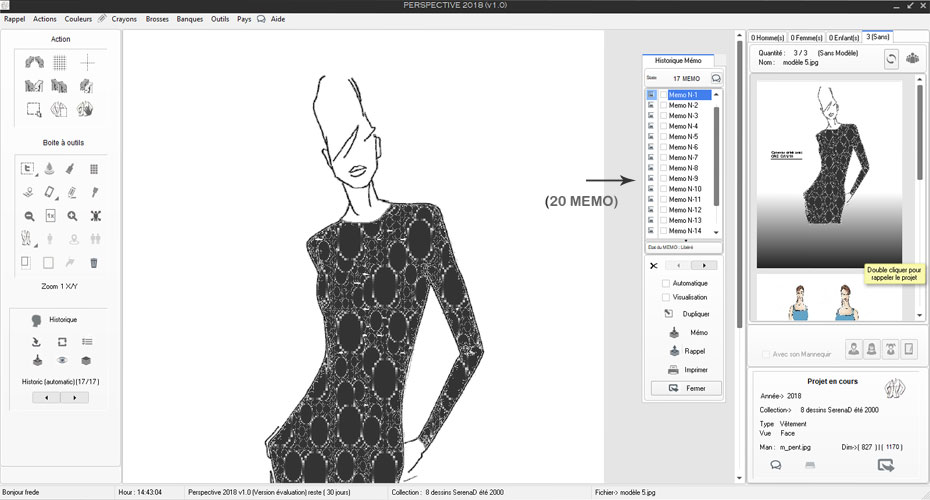Click the right arrow under Historic (automatic)
Viewport: 930px width, 500px height.
75,397
